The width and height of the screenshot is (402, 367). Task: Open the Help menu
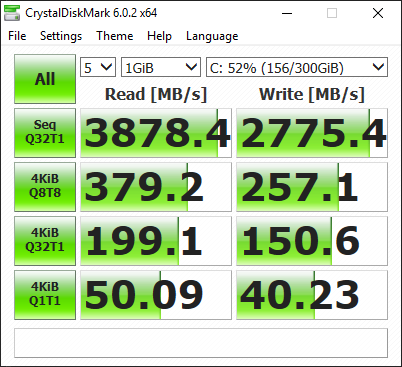(x=159, y=36)
